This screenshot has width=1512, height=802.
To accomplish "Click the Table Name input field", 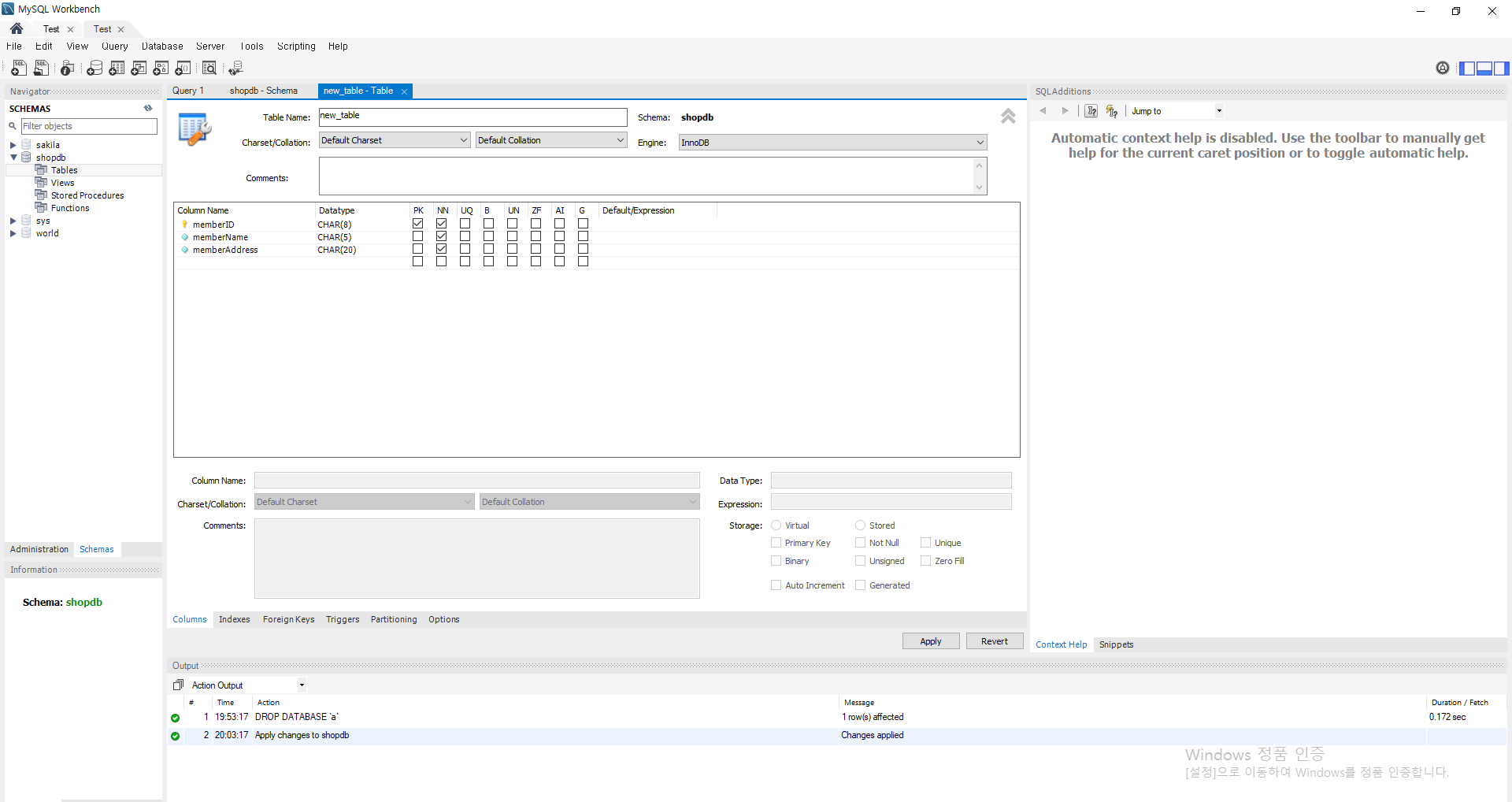I will [x=473, y=117].
